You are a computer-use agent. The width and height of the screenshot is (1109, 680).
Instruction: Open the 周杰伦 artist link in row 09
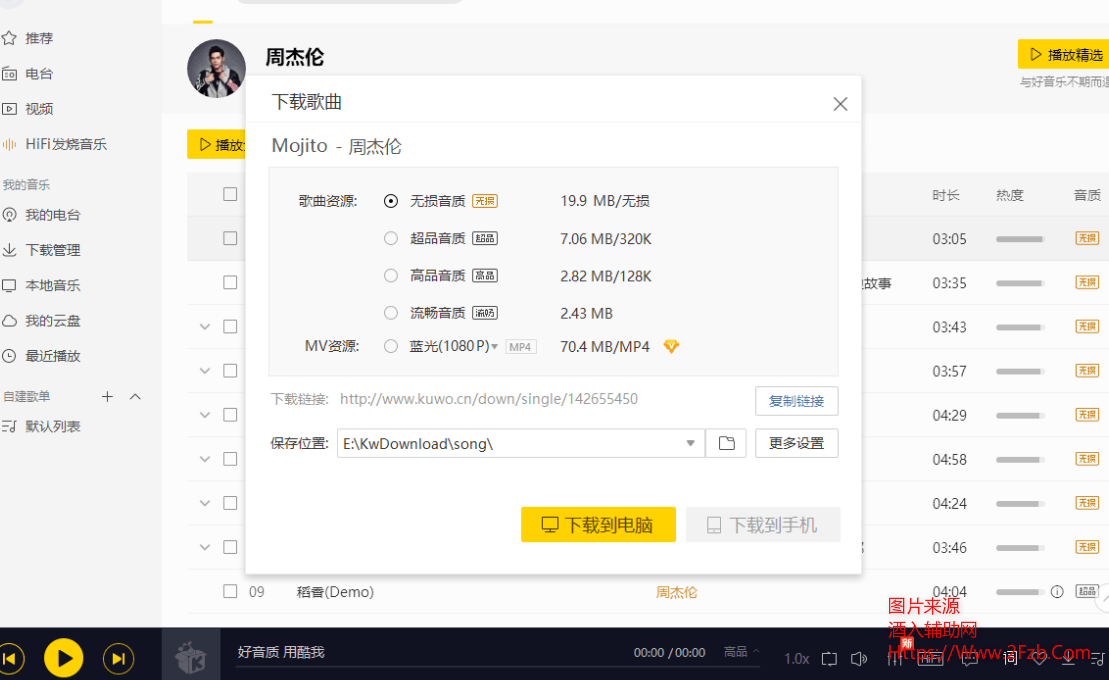[x=676, y=592]
